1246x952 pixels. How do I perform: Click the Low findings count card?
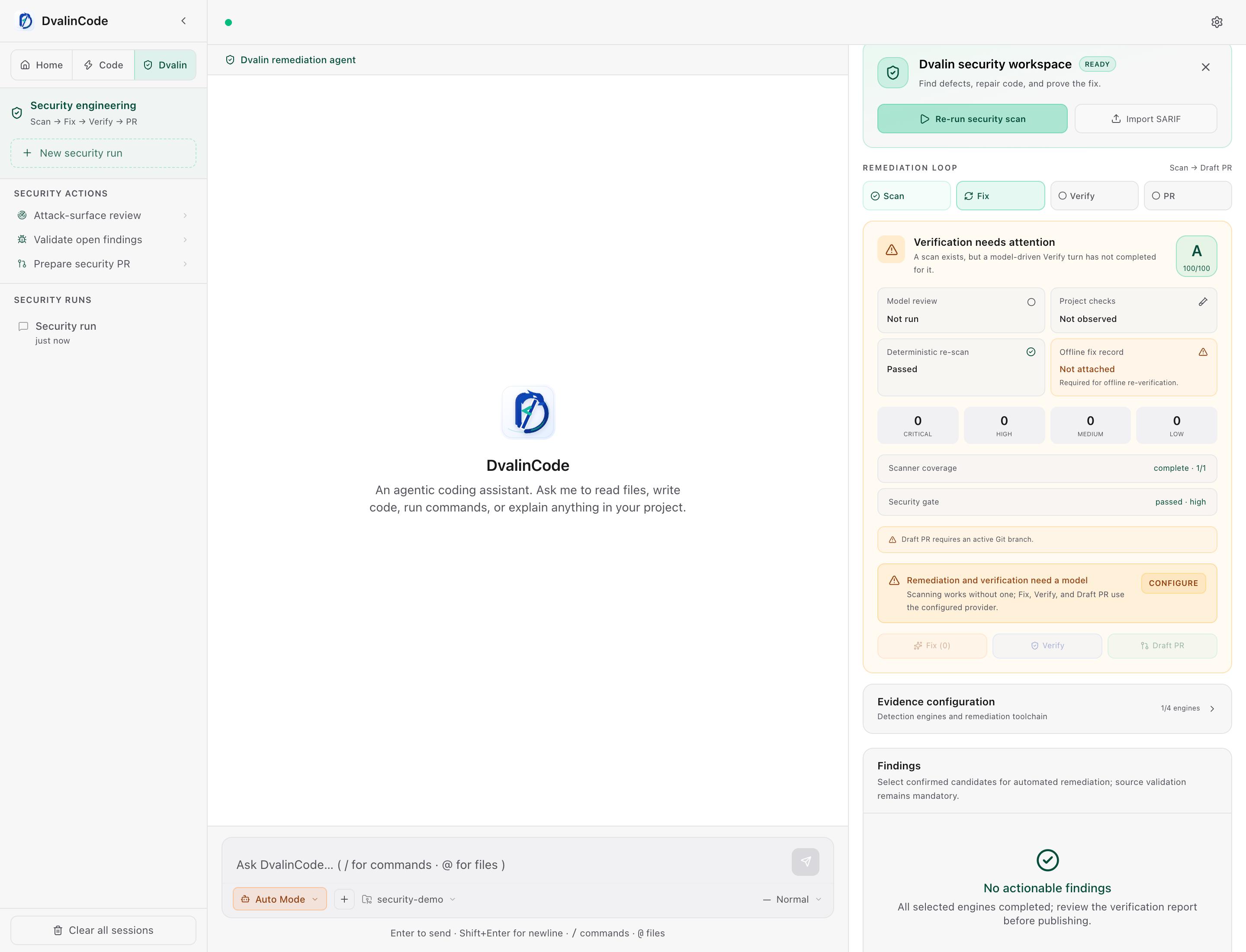pos(1176,425)
